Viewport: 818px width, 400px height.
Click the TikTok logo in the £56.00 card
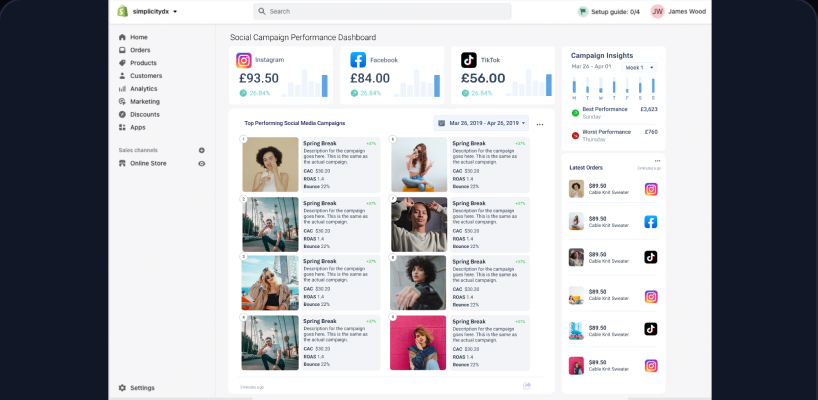[468, 60]
